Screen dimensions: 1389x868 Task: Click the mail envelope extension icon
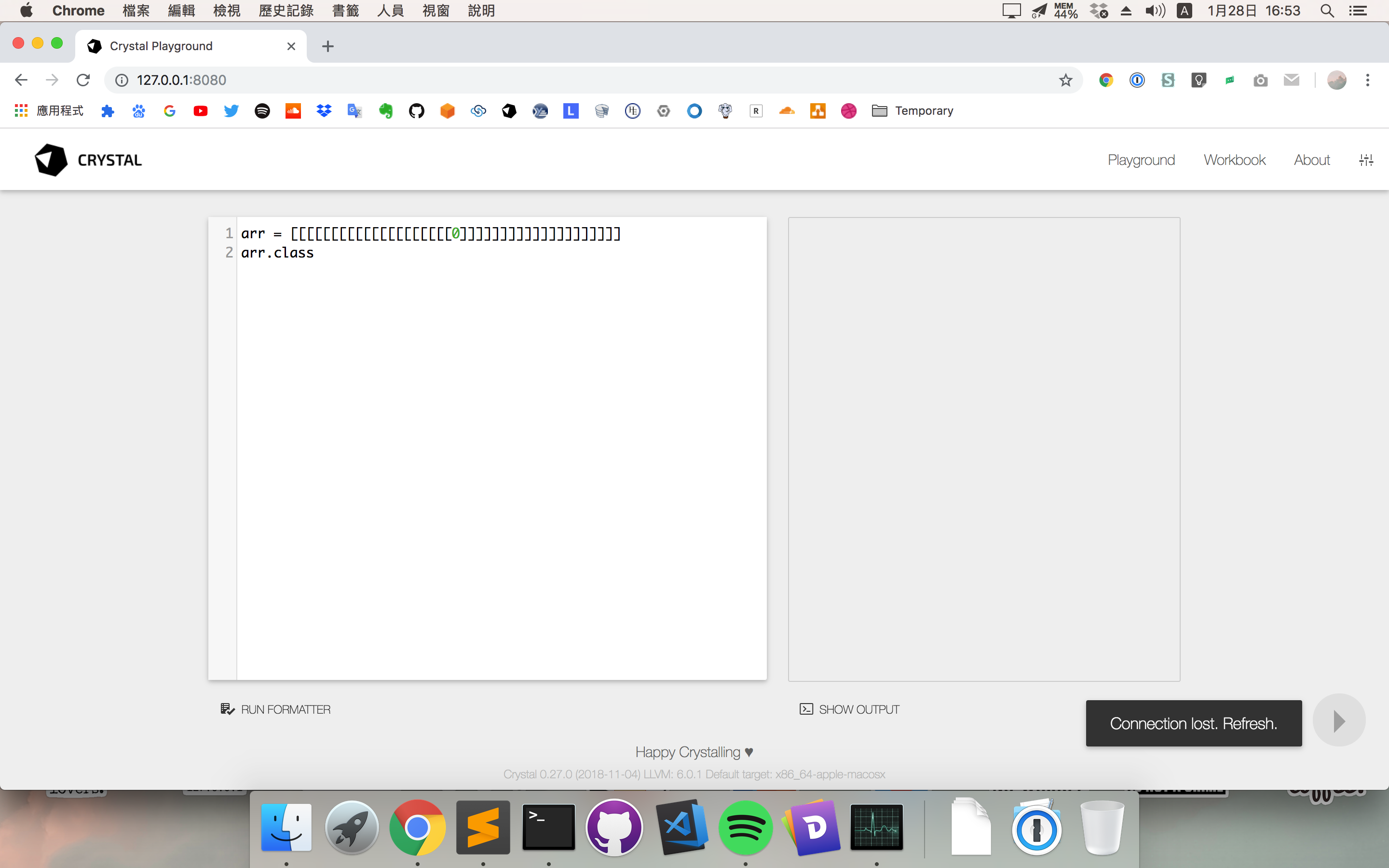[1292, 80]
